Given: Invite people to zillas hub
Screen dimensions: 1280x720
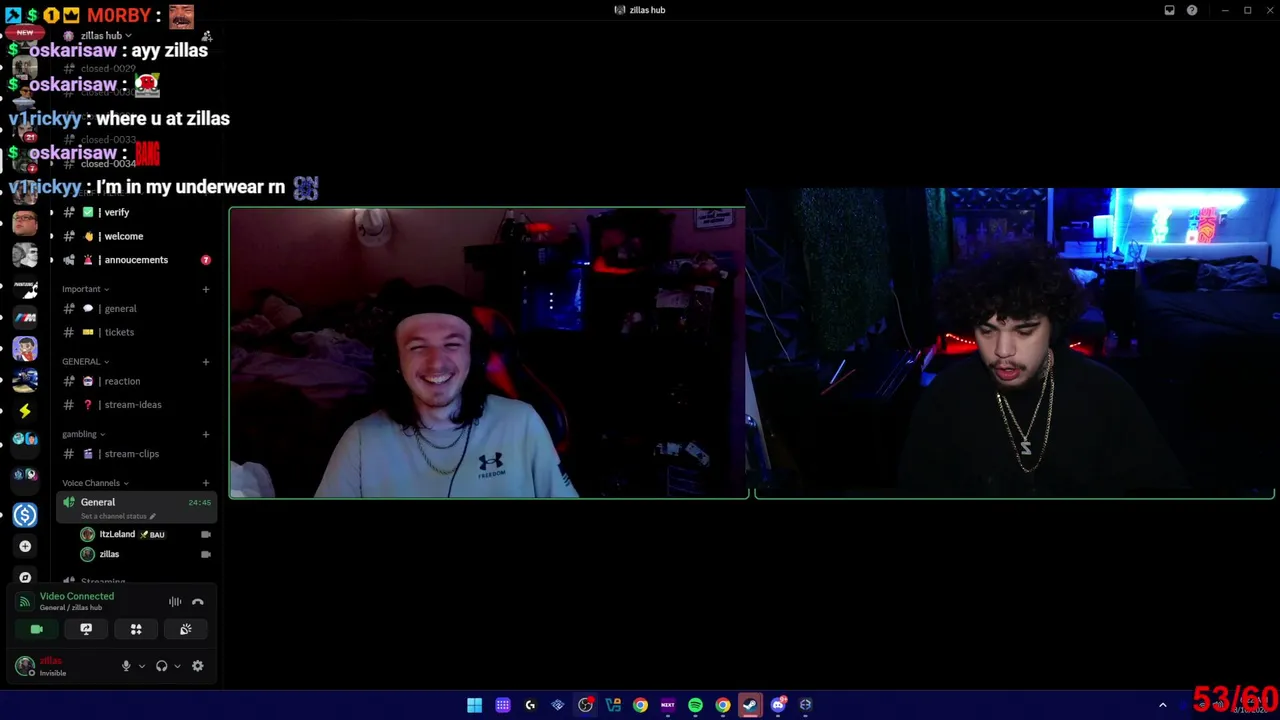Looking at the screenshot, I should pyautogui.click(x=206, y=36).
